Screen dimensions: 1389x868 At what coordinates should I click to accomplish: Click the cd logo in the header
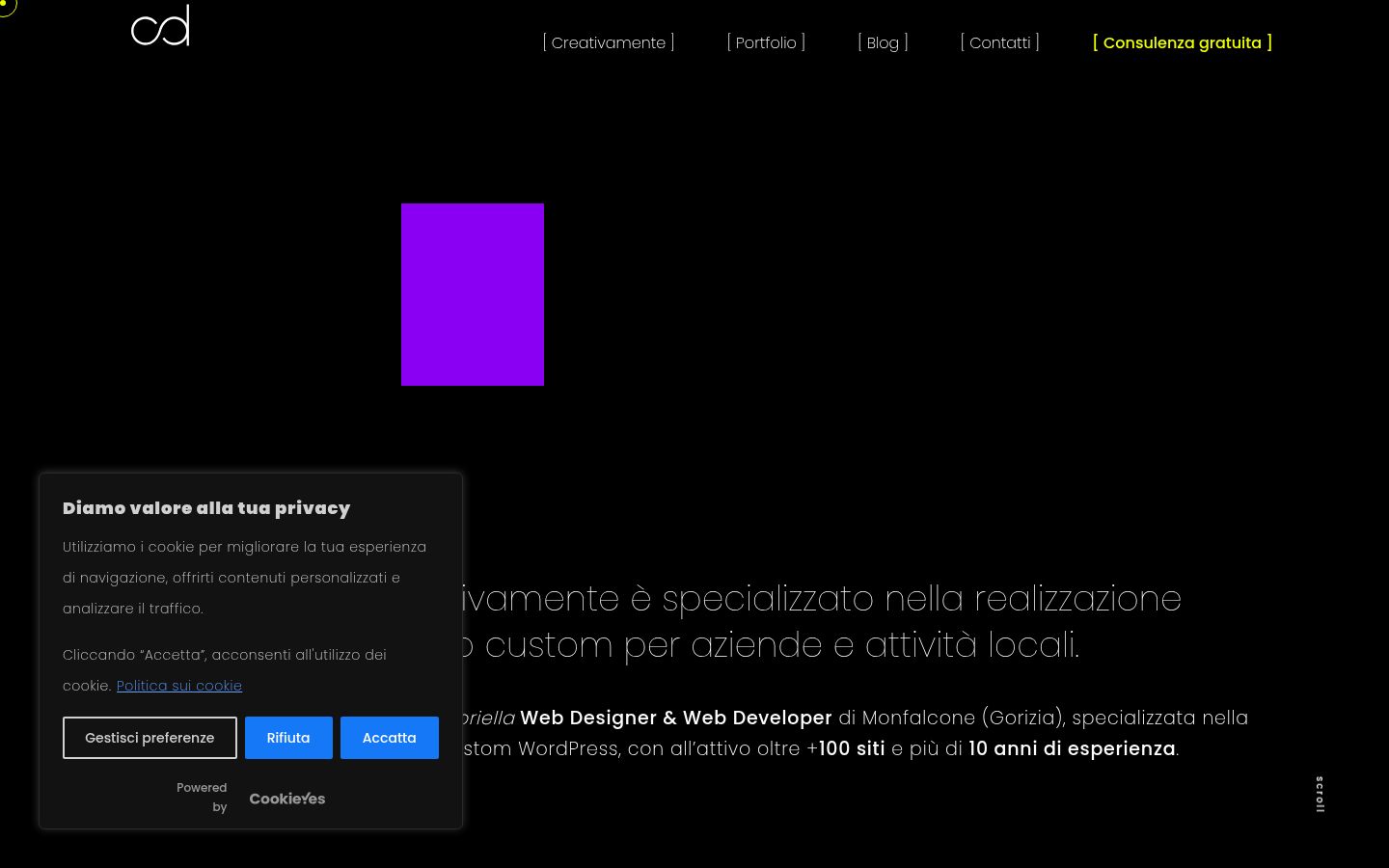[x=160, y=25]
